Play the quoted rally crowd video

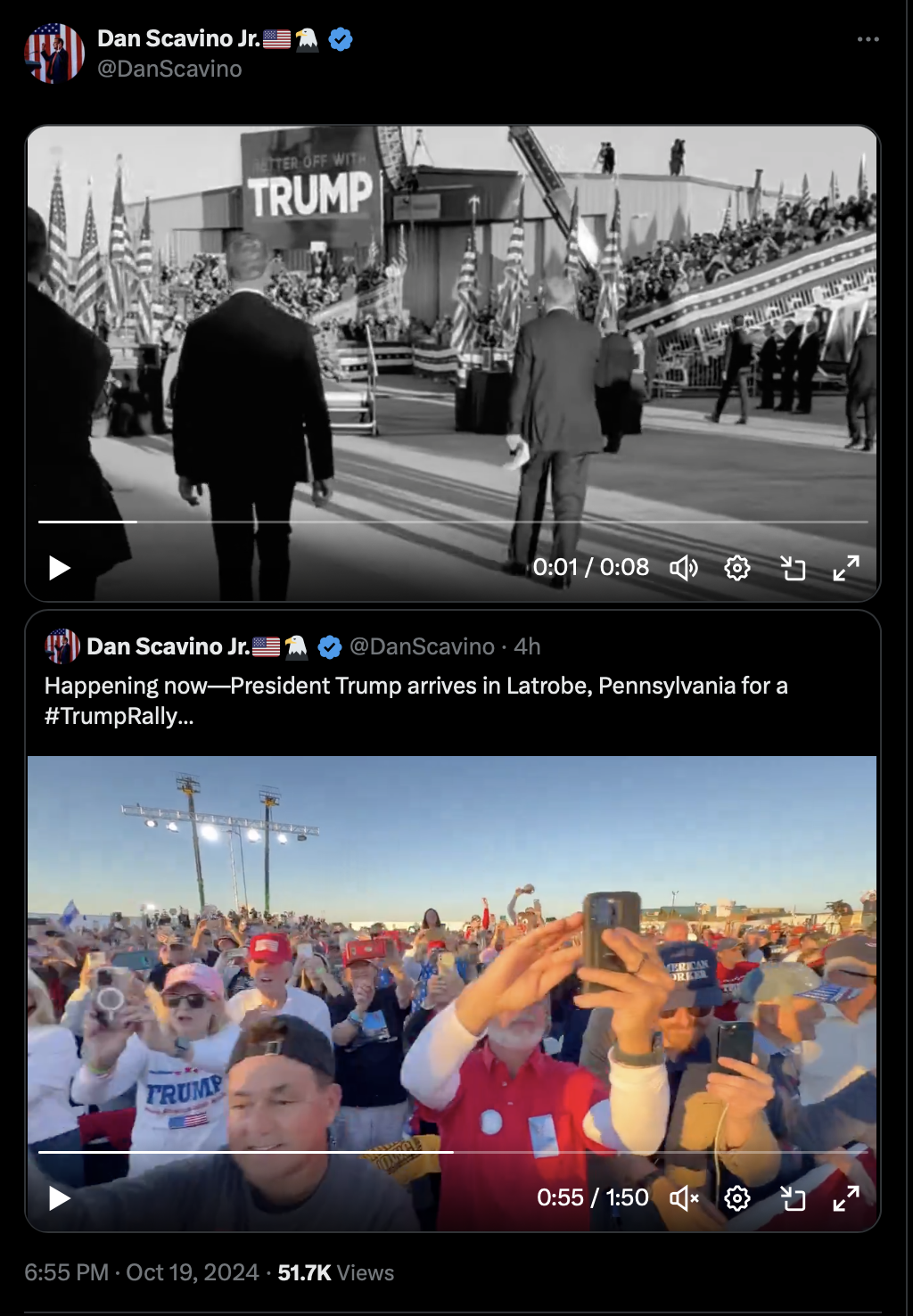pos(60,1198)
